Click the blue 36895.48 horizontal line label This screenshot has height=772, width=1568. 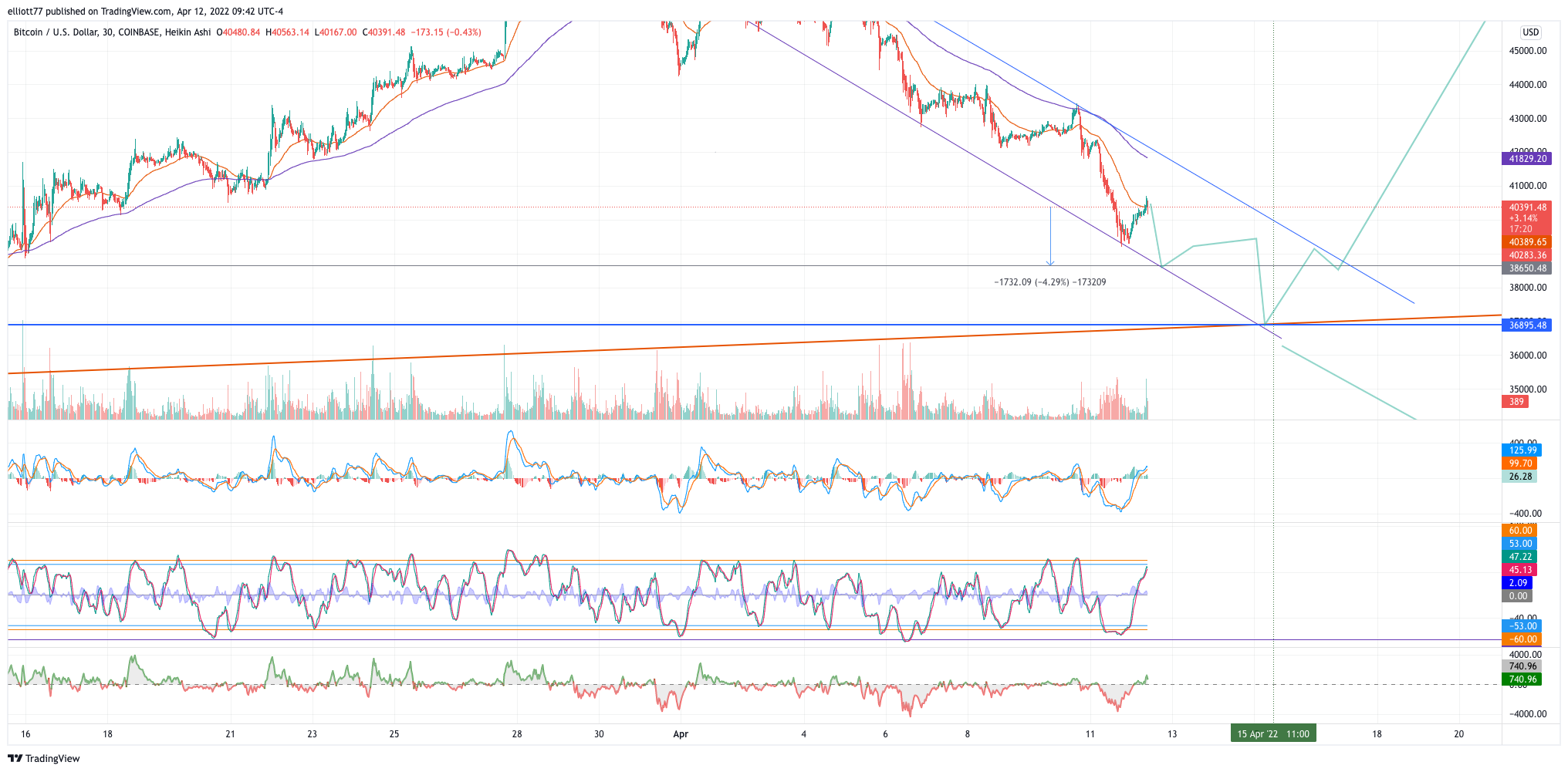pyautogui.click(x=1526, y=325)
